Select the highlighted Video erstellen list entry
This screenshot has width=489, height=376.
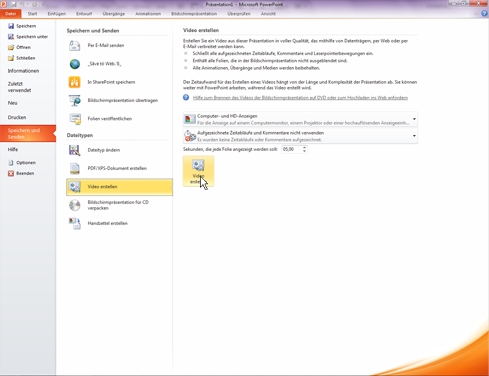pyautogui.click(x=119, y=187)
